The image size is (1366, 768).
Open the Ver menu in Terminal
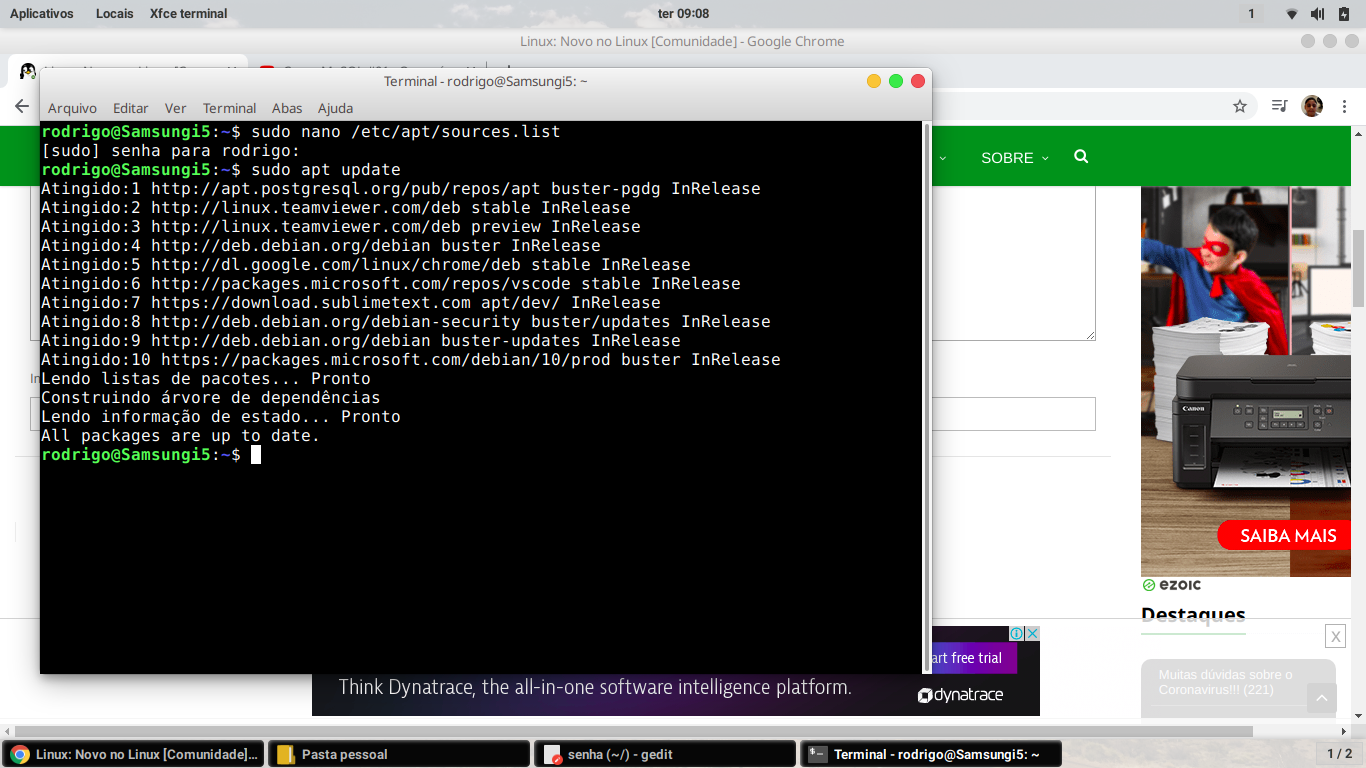[x=176, y=108]
